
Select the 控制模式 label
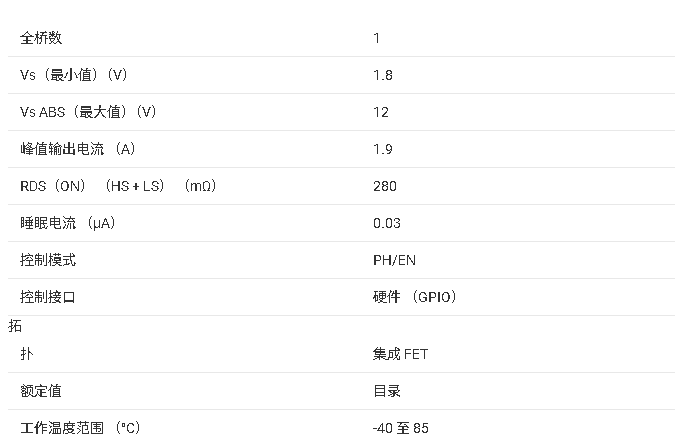click(48, 260)
